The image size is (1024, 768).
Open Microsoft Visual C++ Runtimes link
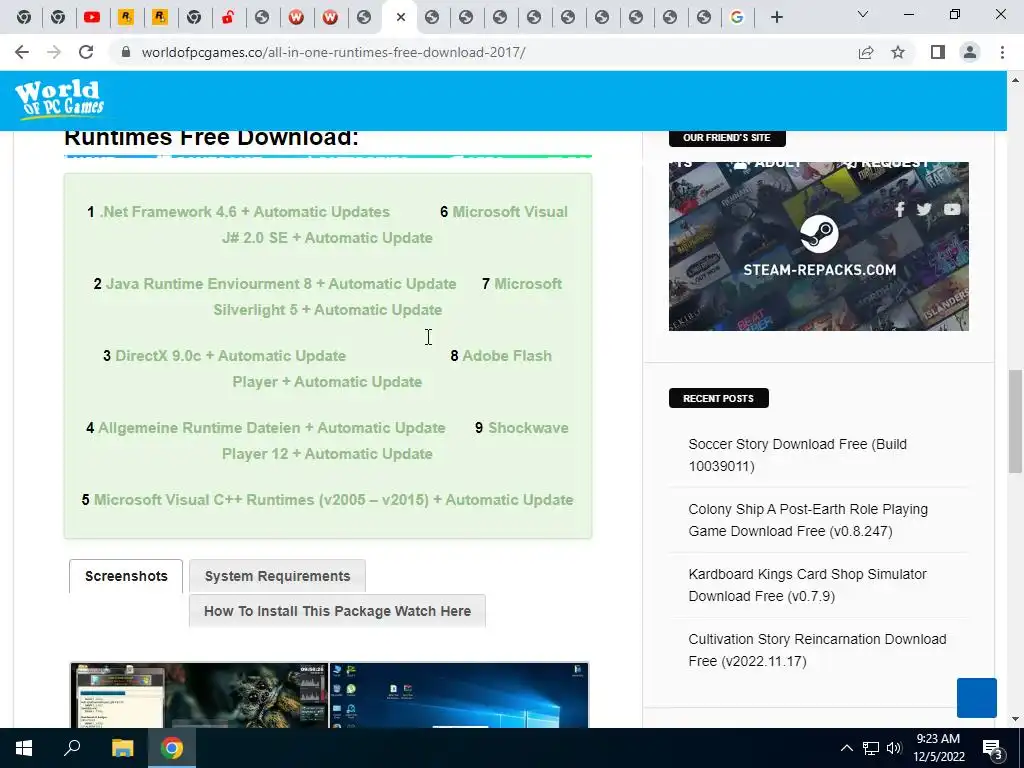pyautogui.click(x=334, y=500)
